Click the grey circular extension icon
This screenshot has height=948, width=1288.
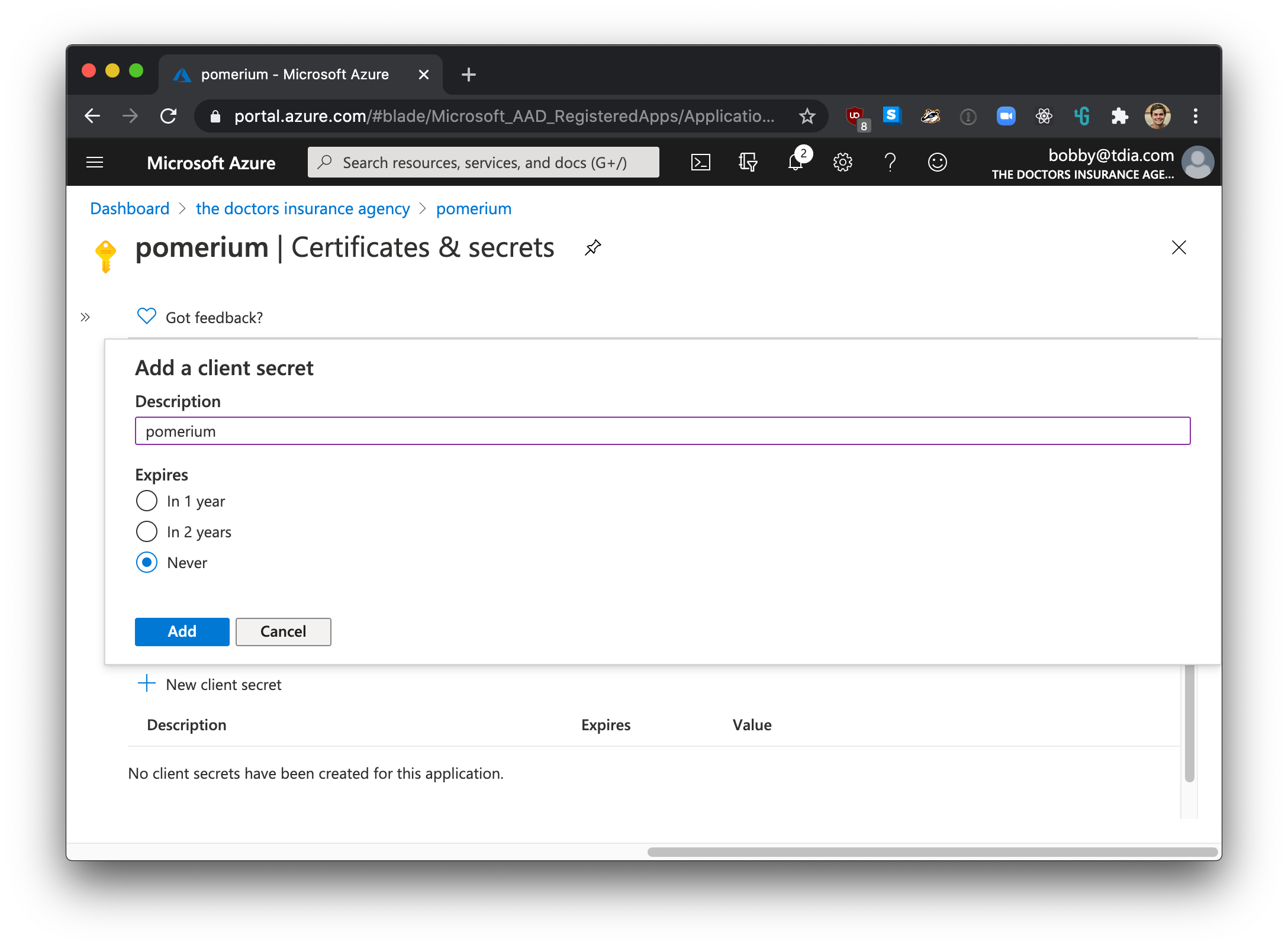pos(968,117)
